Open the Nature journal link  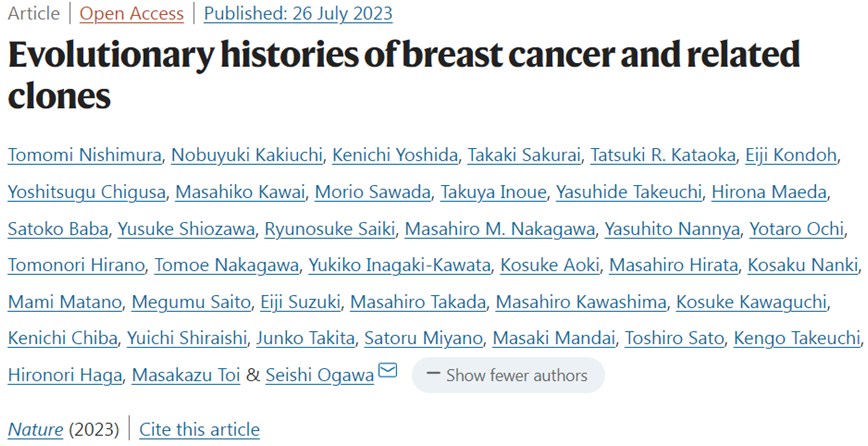[x=35, y=429]
